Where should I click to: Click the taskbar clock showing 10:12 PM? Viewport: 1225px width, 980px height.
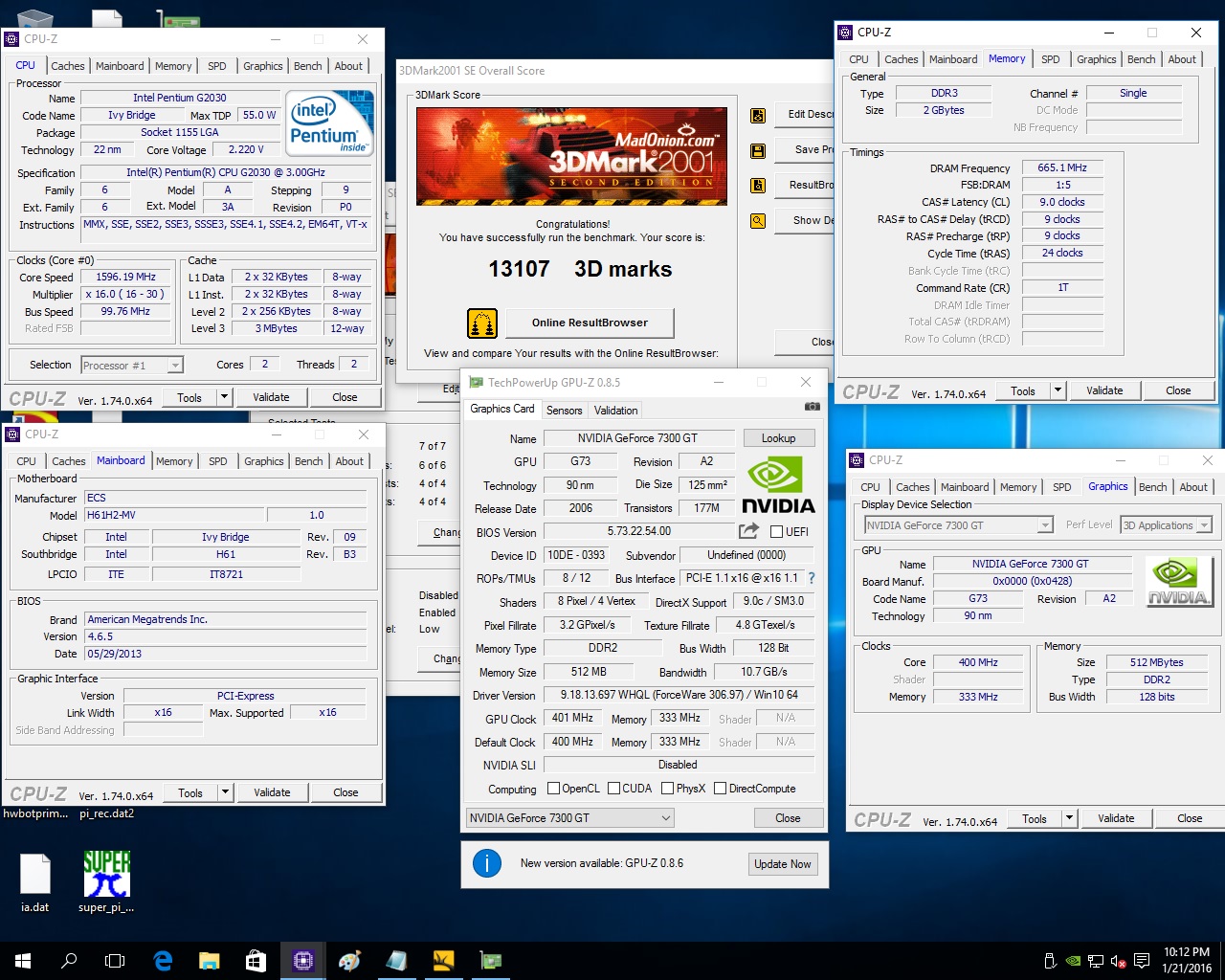[x=1186, y=961]
